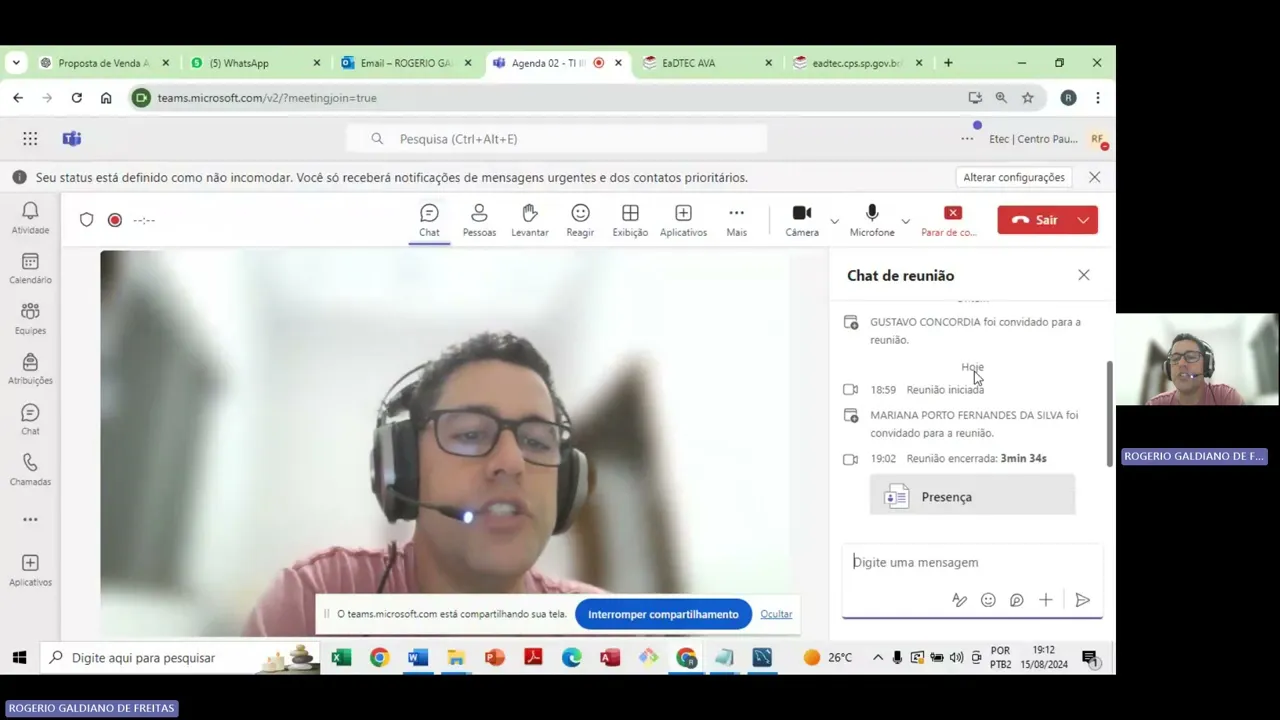The image size is (1280, 720).
Task: Open Chat in the Teams left sidebar
Action: [x=30, y=419]
